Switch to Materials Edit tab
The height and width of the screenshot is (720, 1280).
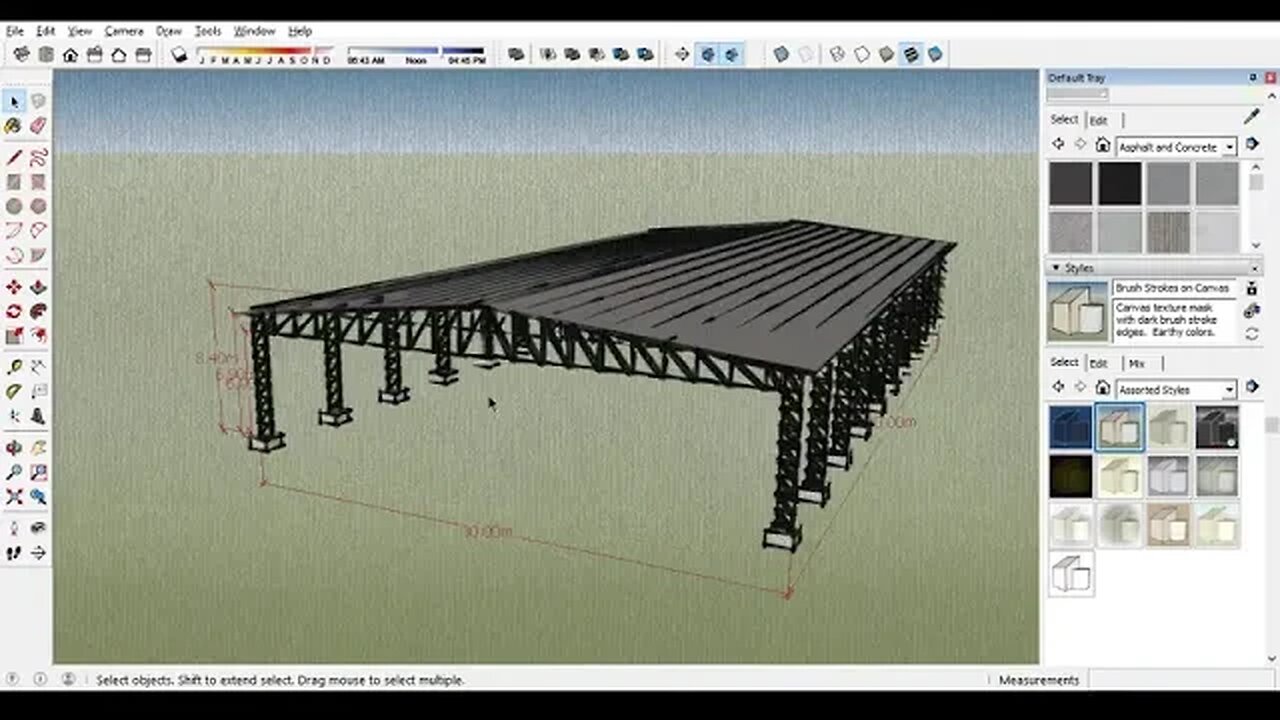tap(1098, 120)
